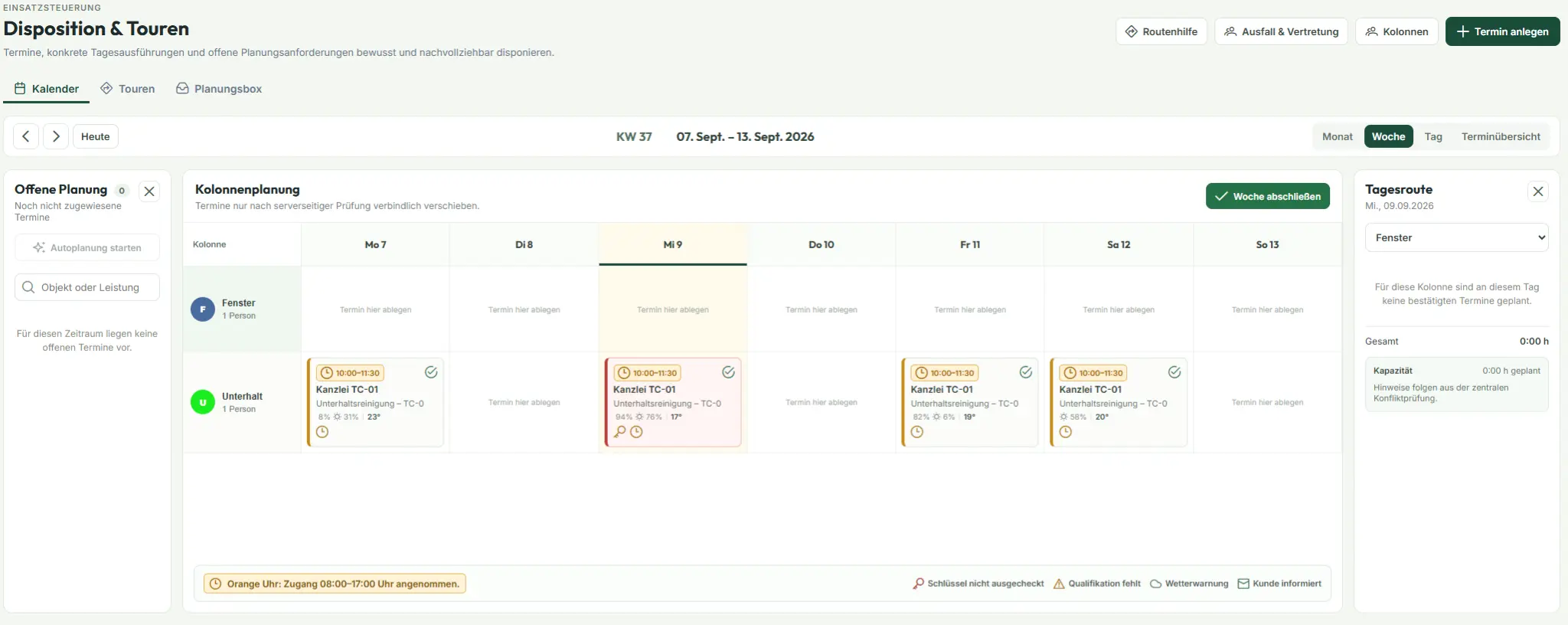Go to next week with right chevron
Screen dimensions: 1568x625
coord(56,136)
